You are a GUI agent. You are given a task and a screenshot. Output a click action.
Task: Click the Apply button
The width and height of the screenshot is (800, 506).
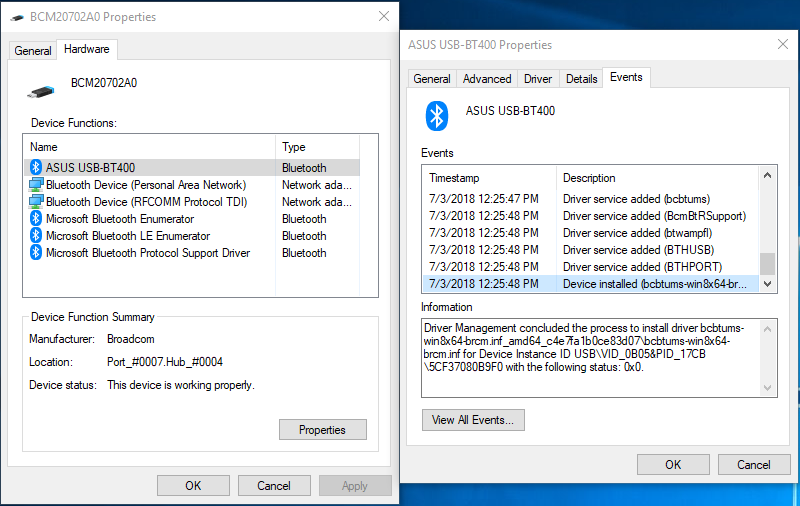pyautogui.click(x=355, y=486)
